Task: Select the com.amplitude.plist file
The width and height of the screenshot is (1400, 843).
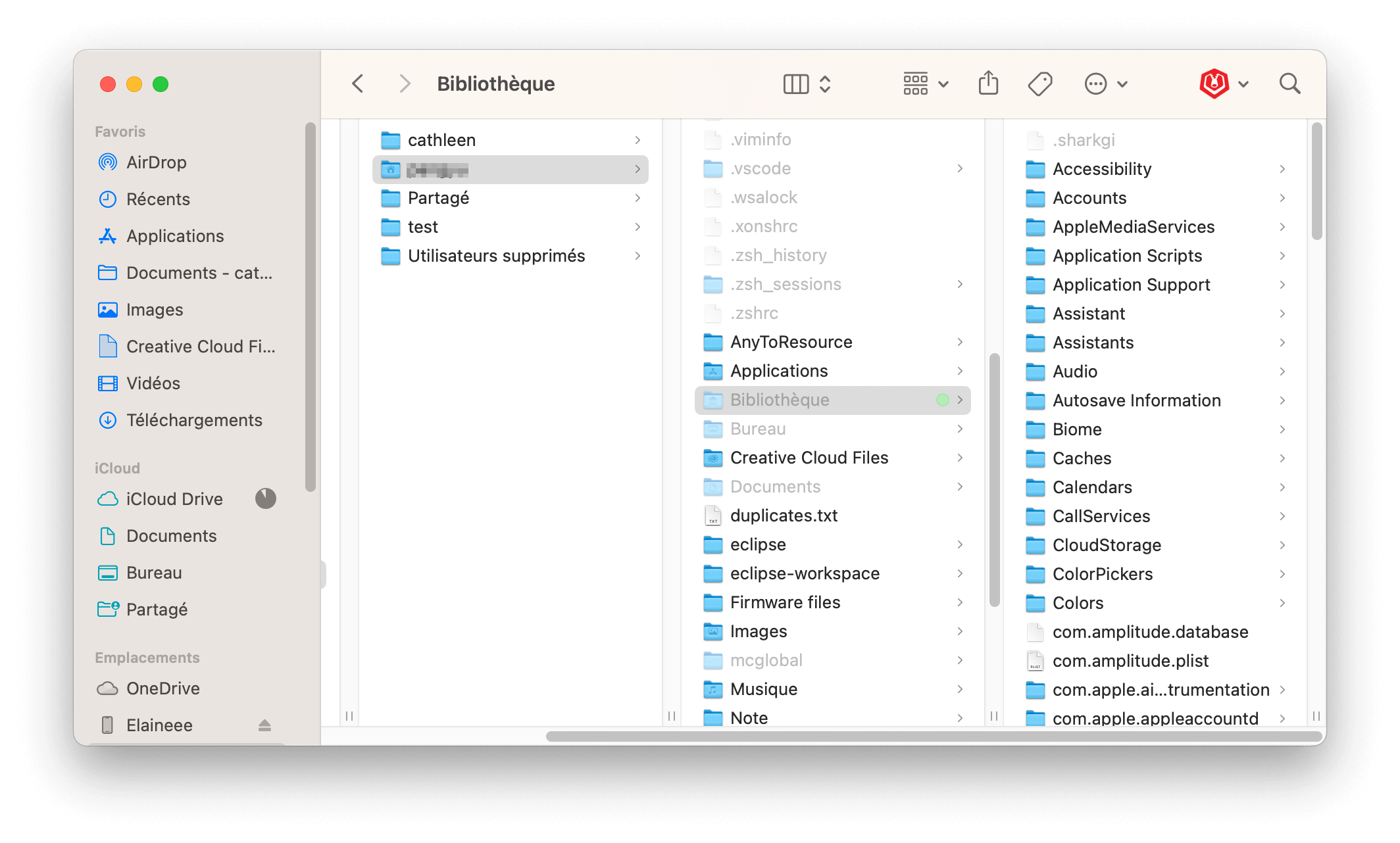Action: 1155,661
